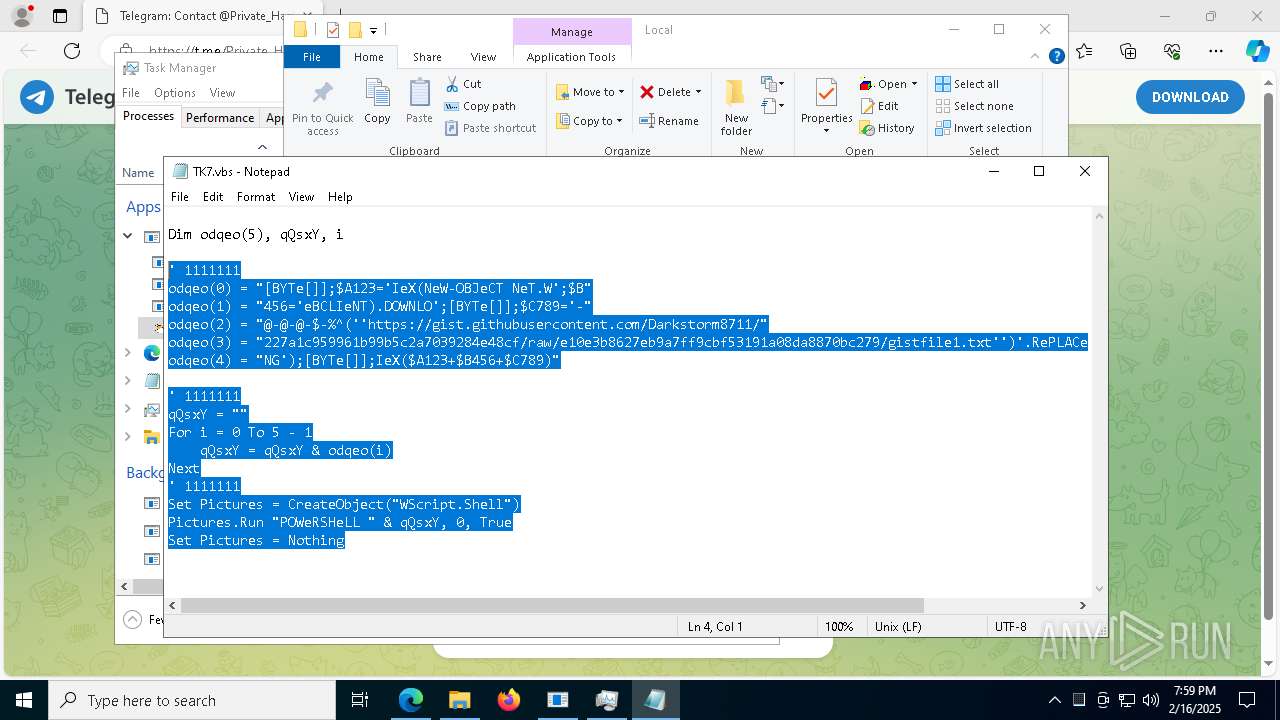The height and width of the screenshot is (720, 1280).
Task: Open Task Manager View menu
Action: pos(222,93)
